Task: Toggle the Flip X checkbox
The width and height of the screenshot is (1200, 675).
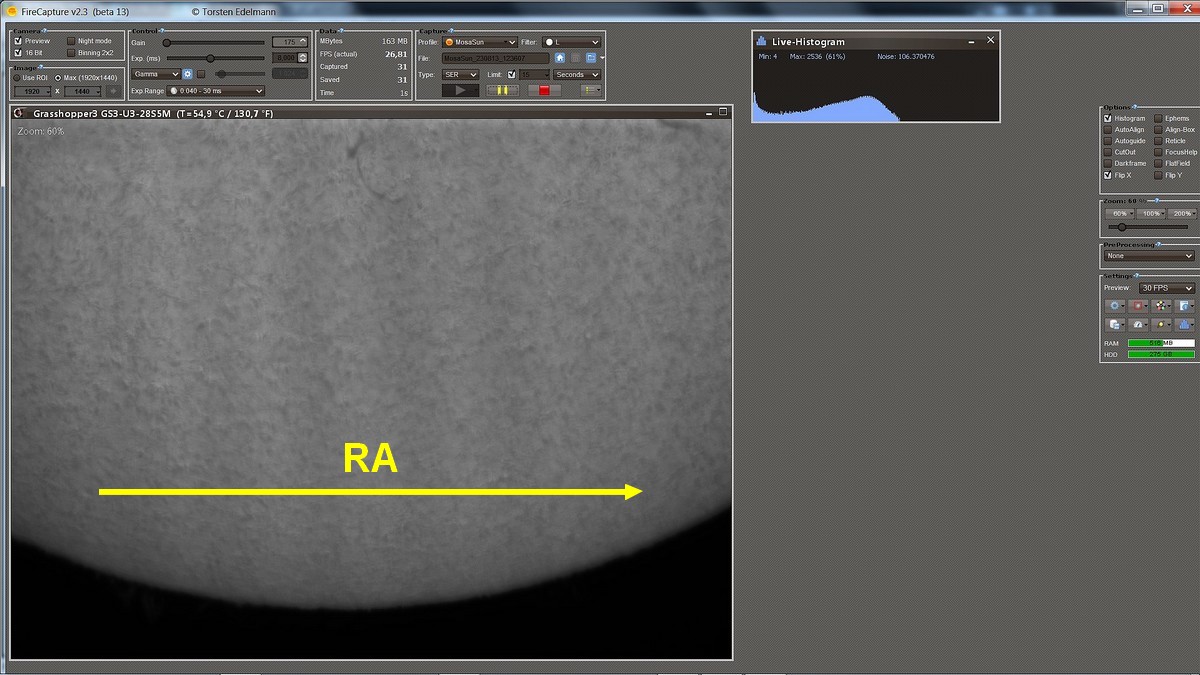Action: coord(1107,175)
